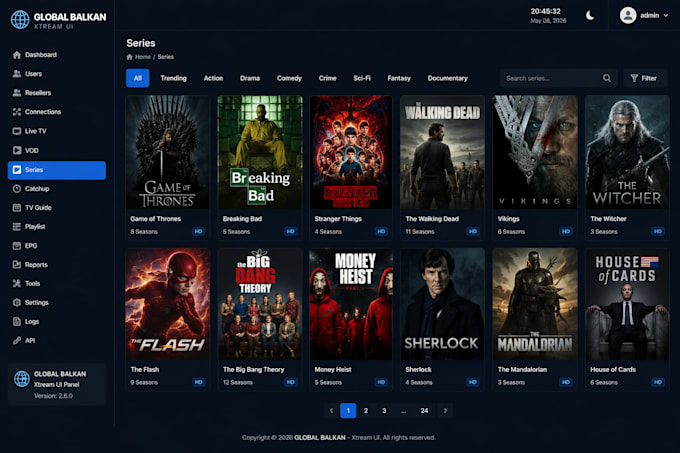Select the All category tab
The image size is (680, 453).
tap(137, 78)
